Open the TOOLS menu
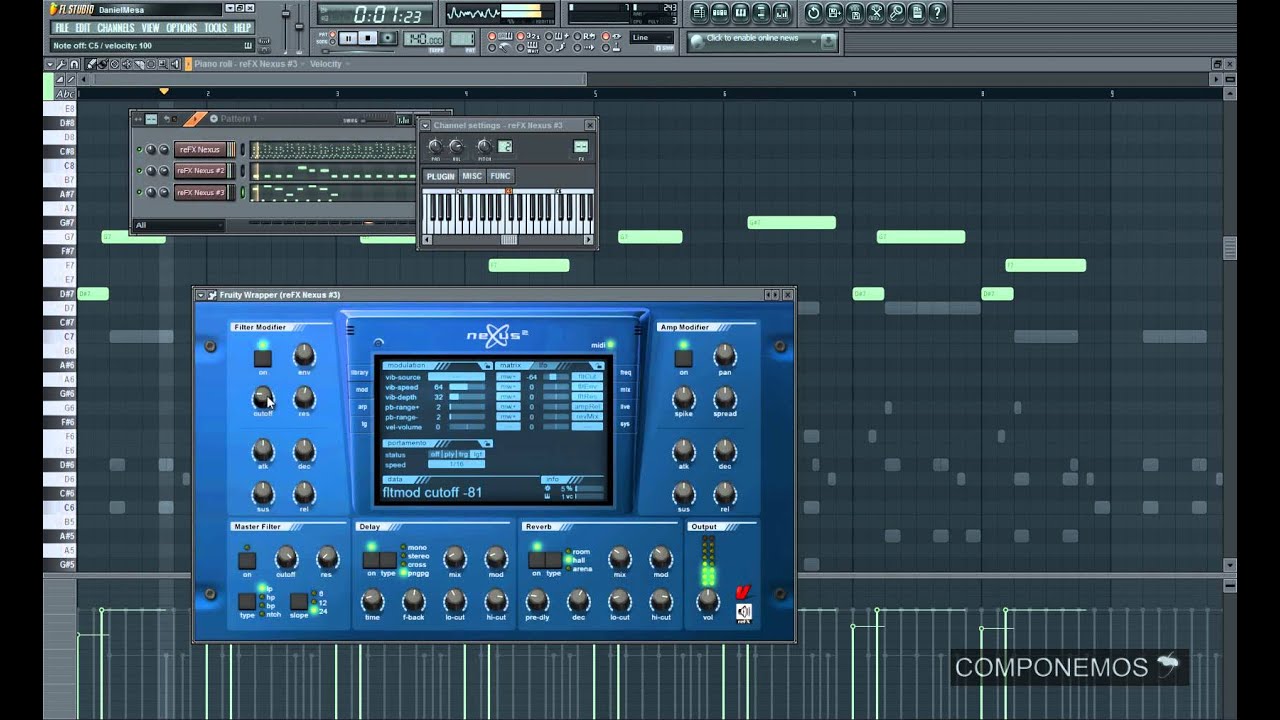Image resolution: width=1280 pixels, height=720 pixels. coord(216,28)
